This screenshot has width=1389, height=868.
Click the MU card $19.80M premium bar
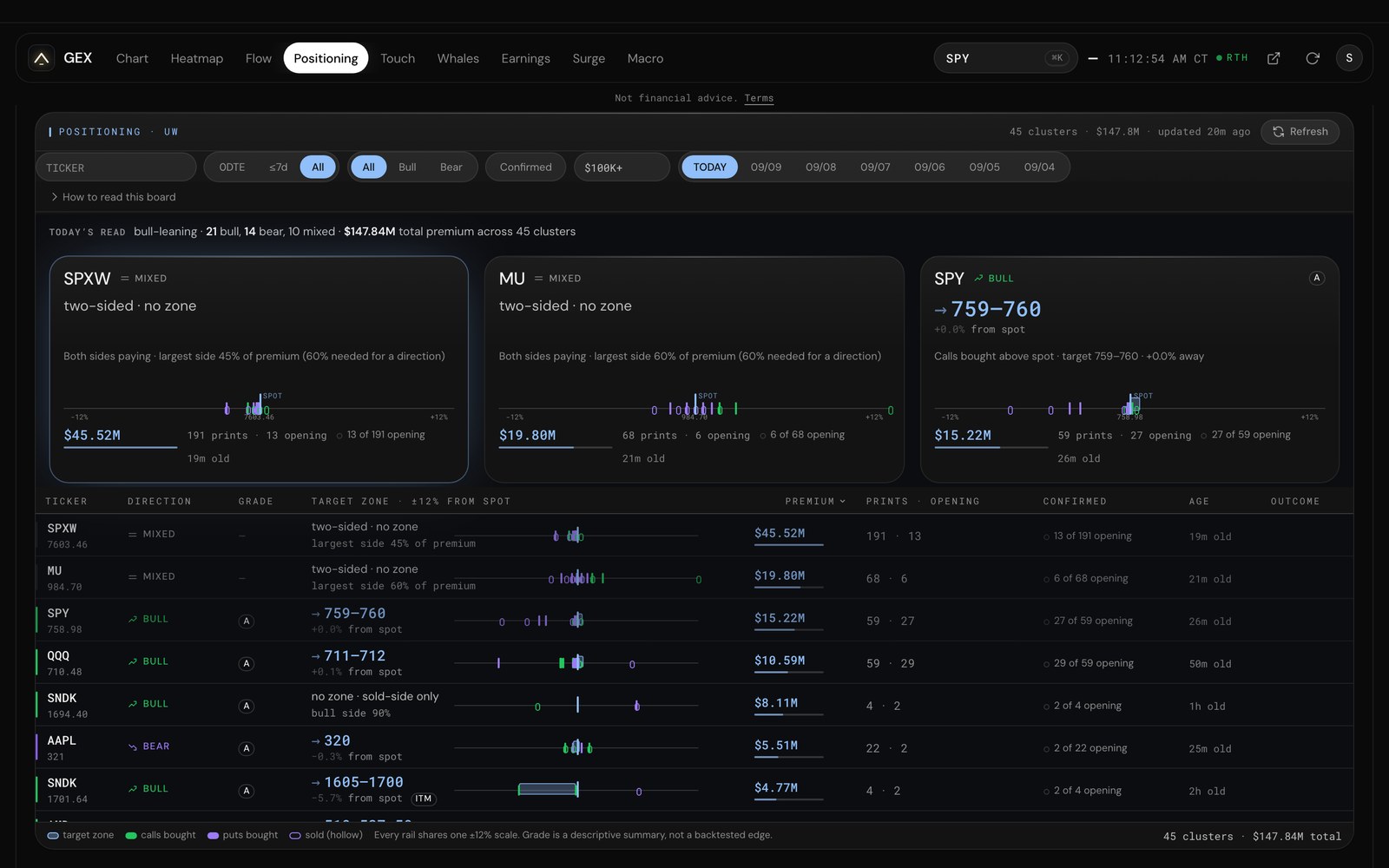556,447
